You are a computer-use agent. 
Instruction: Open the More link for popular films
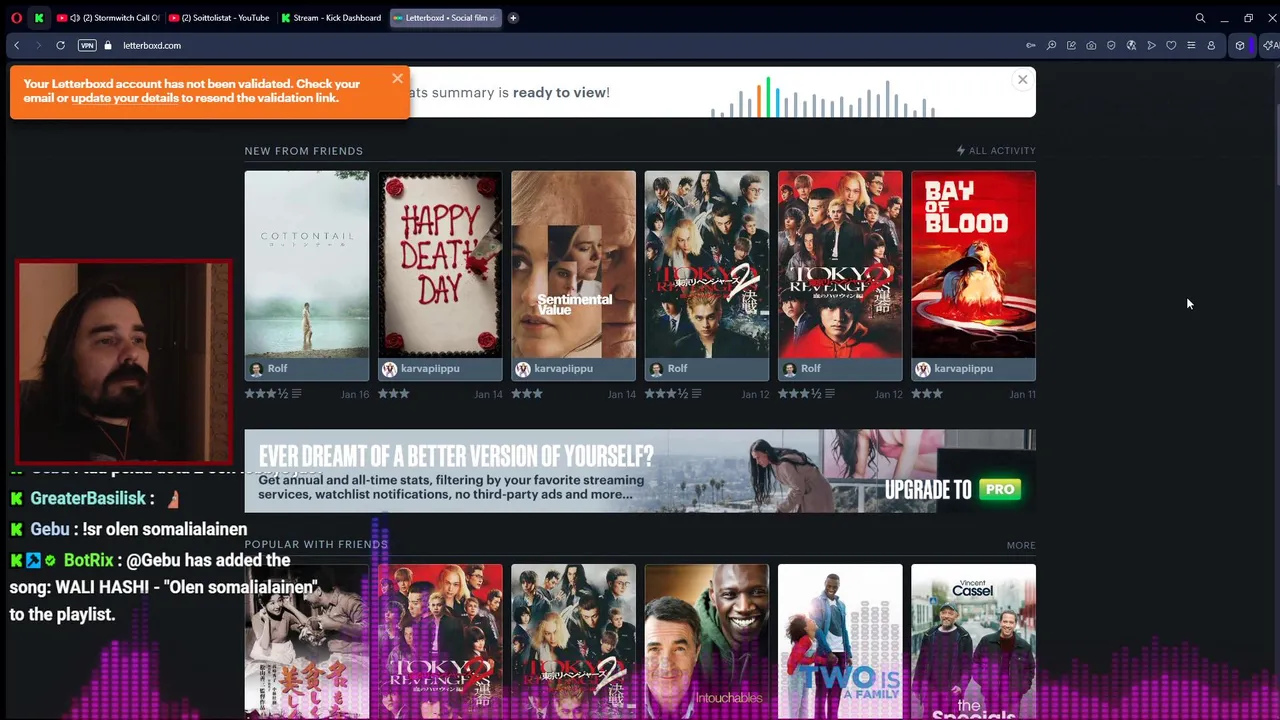coord(1021,545)
